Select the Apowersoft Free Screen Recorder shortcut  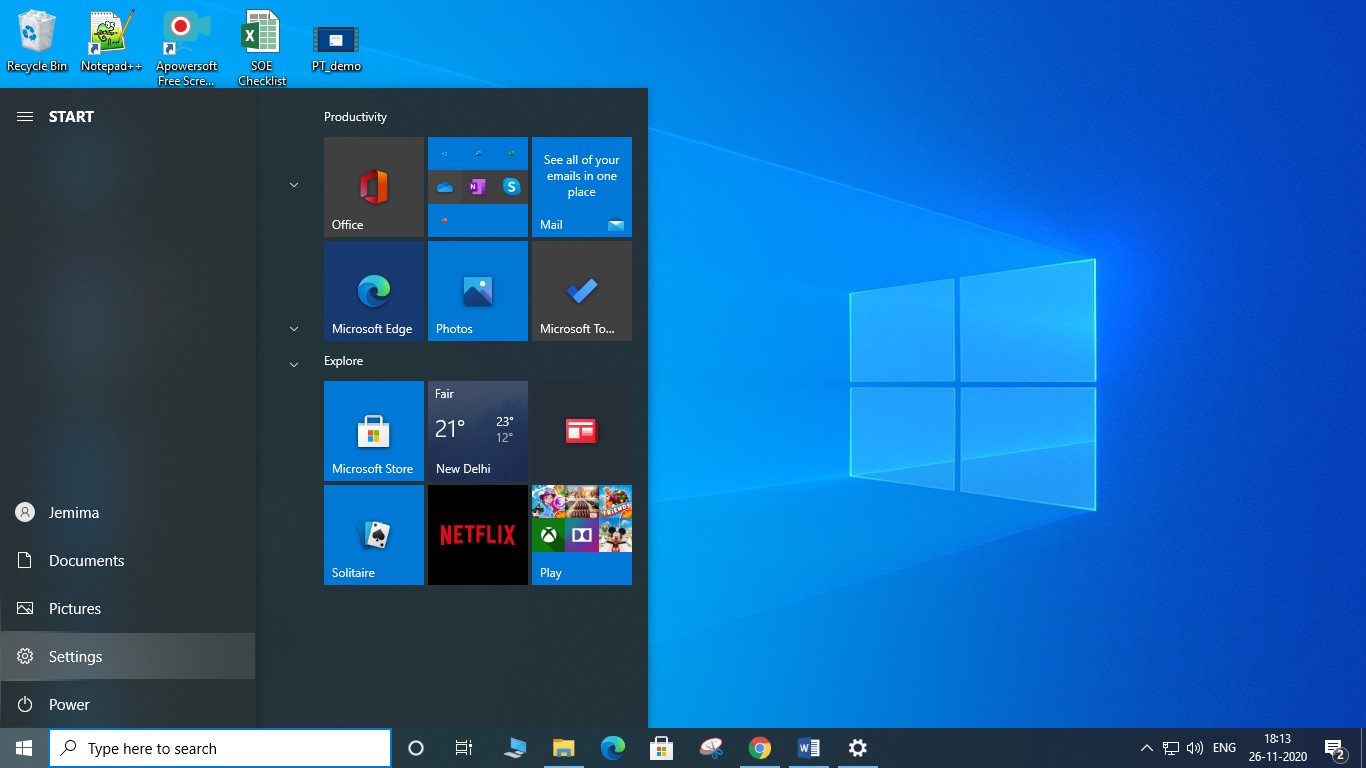point(187,48)
